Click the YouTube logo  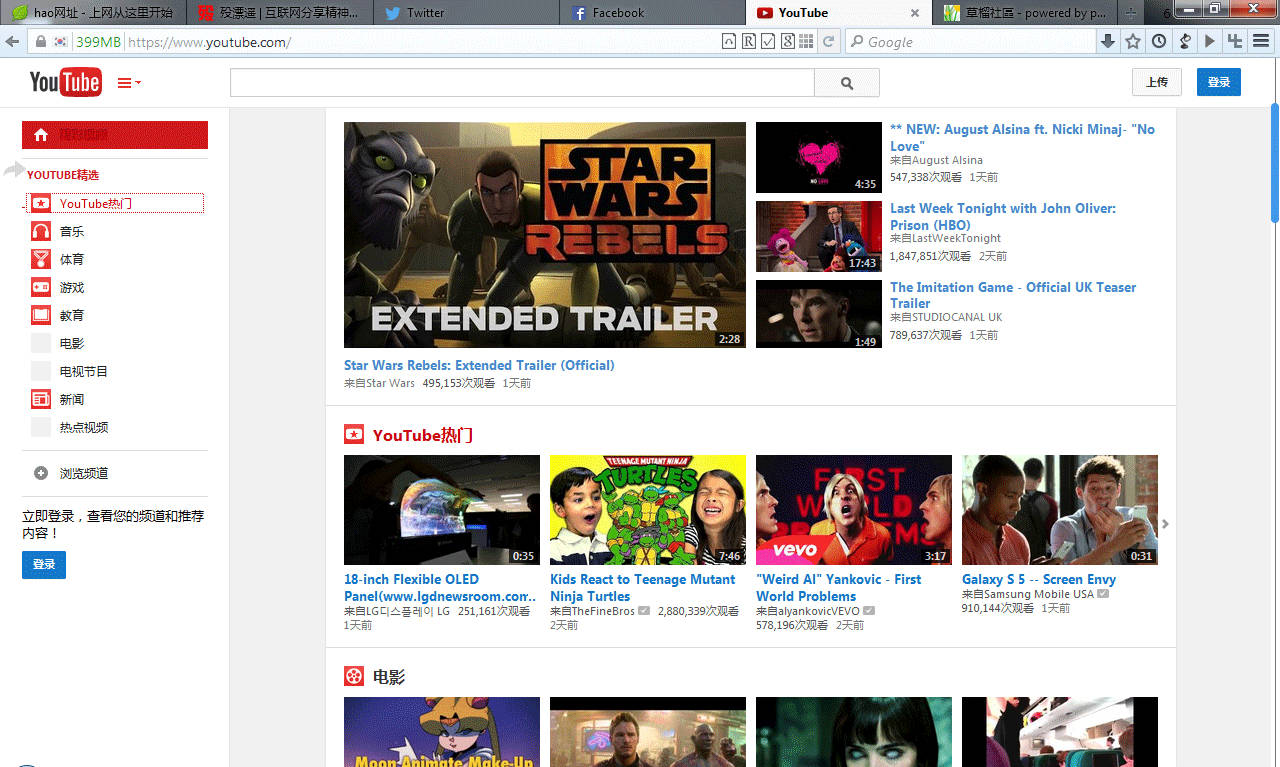click(x=65, y=82)
